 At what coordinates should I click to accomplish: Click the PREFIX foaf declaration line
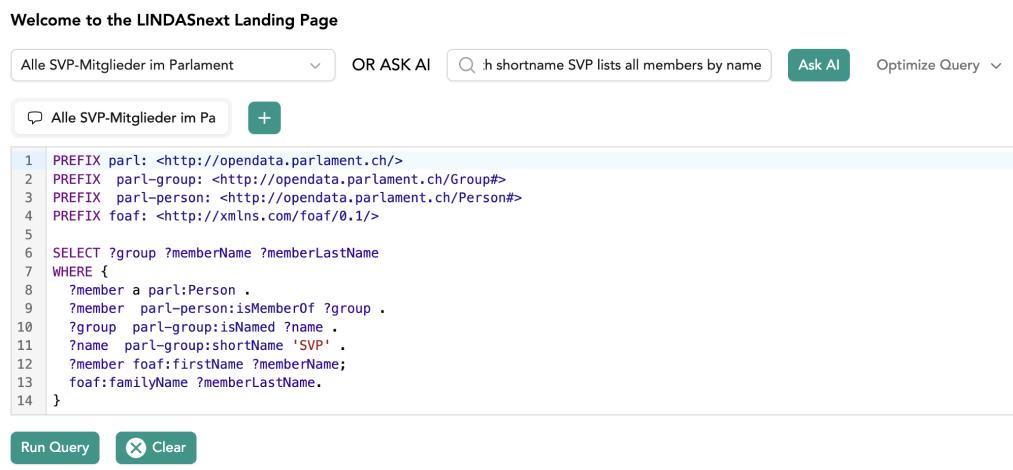point(215,216)
